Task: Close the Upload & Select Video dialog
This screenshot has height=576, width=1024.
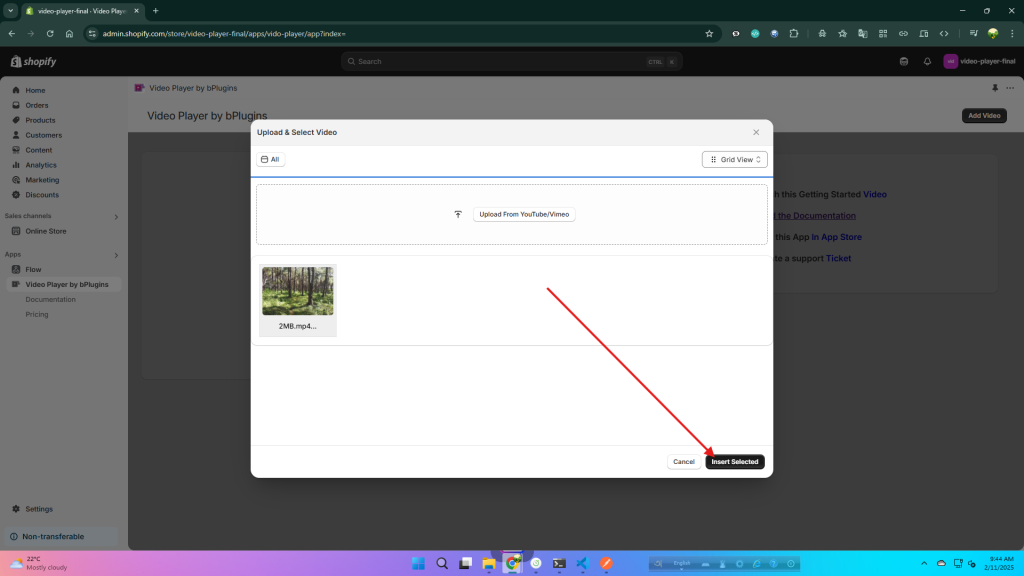Action: [756, 132]
